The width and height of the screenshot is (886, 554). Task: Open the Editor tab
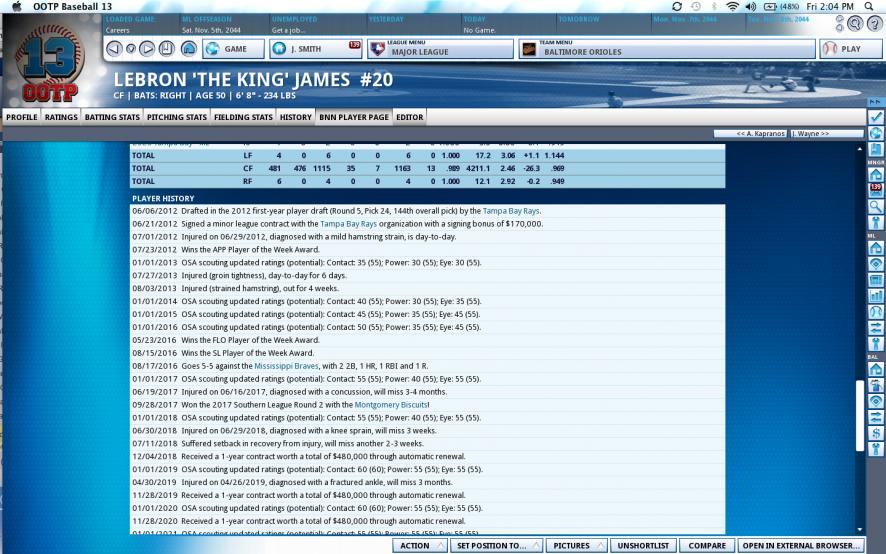point(410,117)
